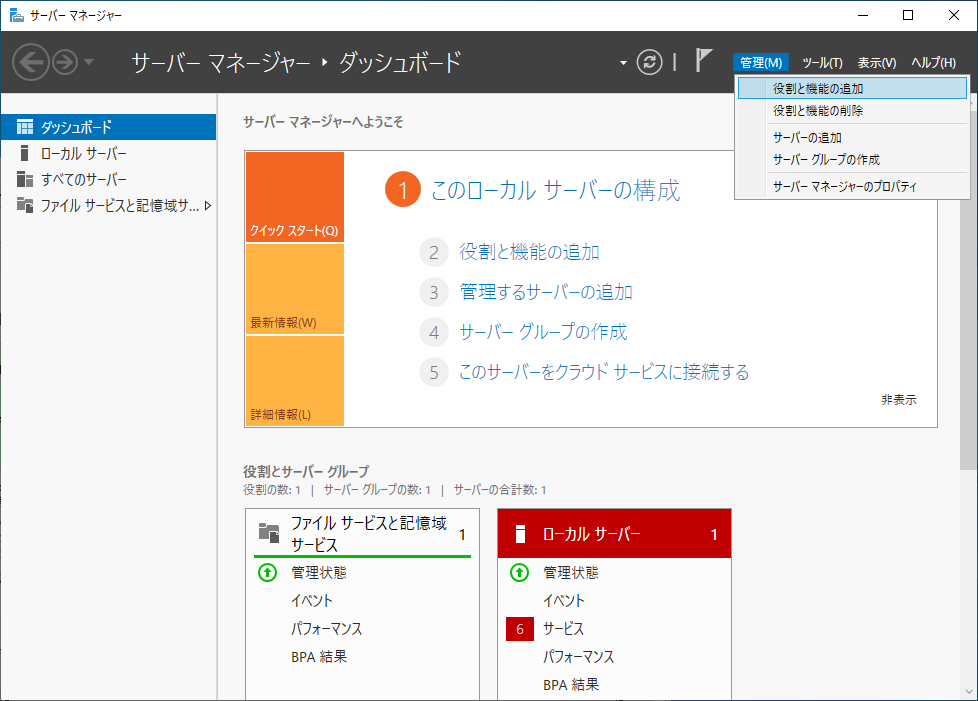Expand the ファイル サービス sidebar arrow
Image resolution: width=978 pixels, height=701 pixels.
click(208, 206)
